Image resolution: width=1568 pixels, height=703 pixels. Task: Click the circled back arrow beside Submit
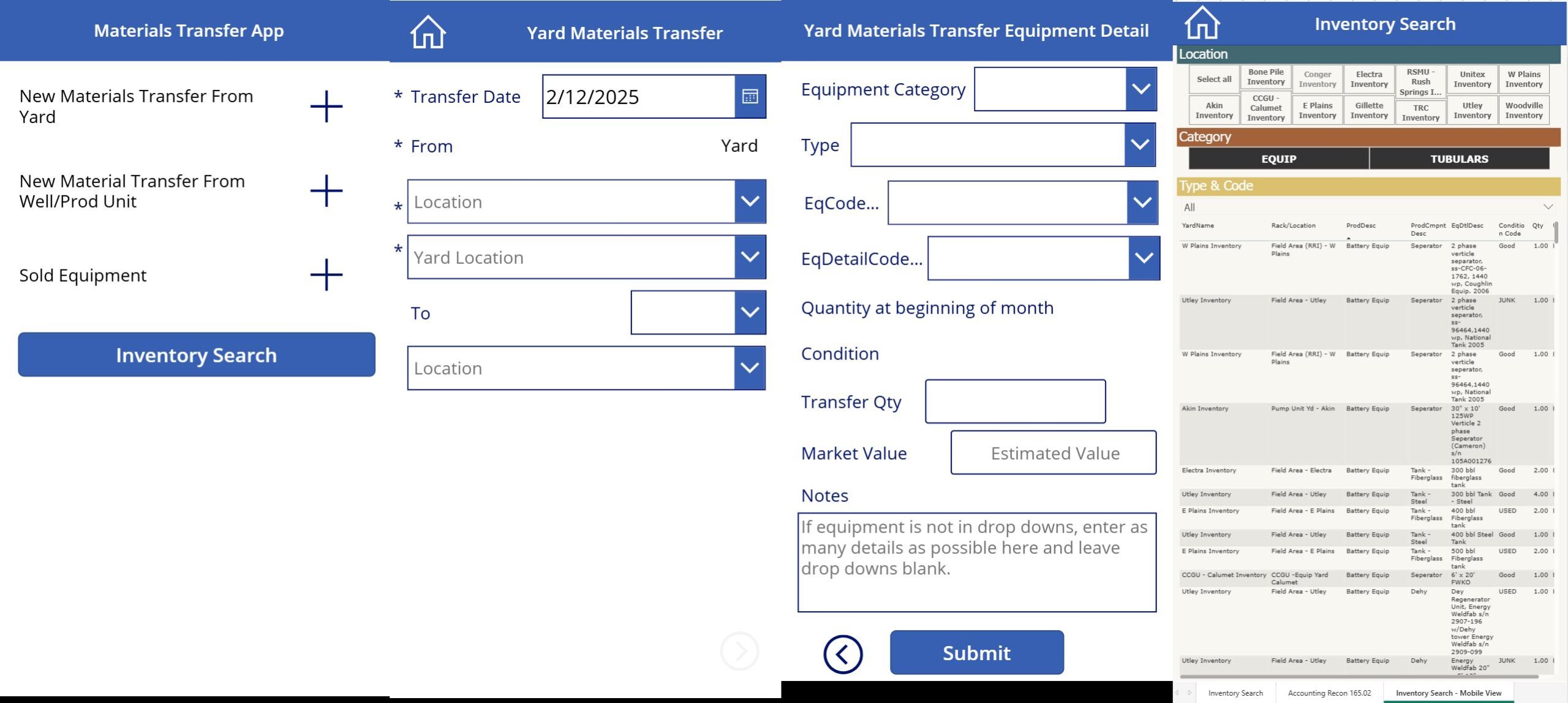(843, 654)
